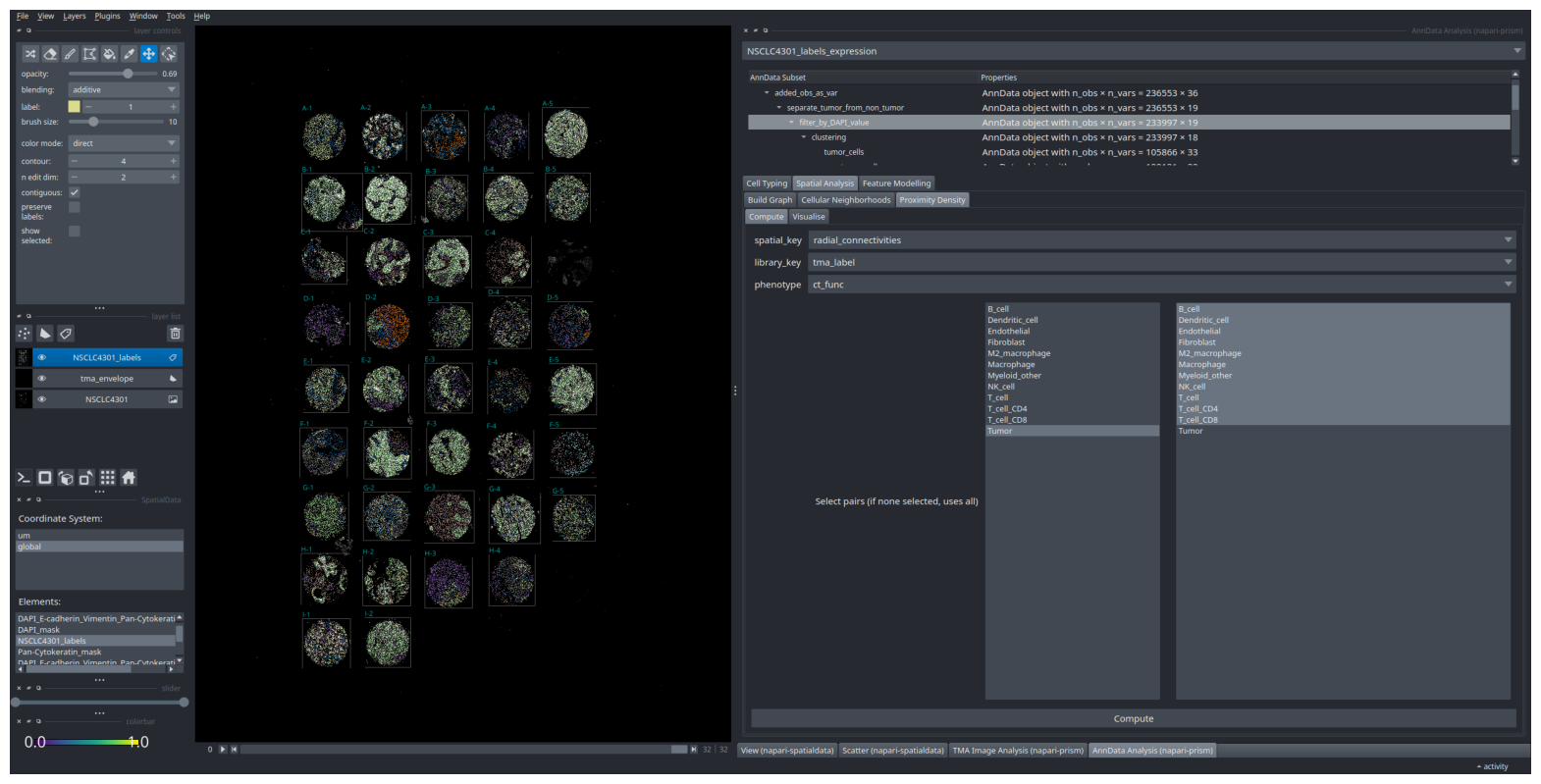Switch to the Cell Typing tab
This screenshot has height=784, width=1541.
[x=767, y=183]
